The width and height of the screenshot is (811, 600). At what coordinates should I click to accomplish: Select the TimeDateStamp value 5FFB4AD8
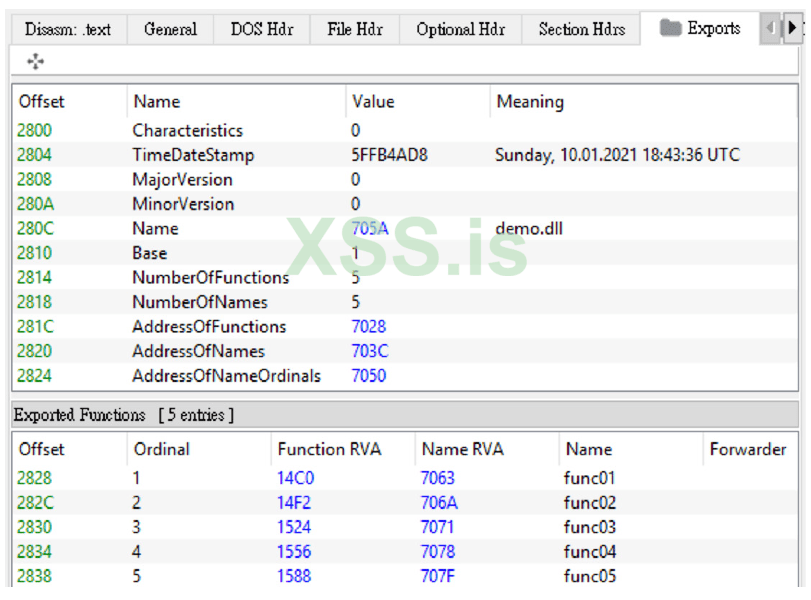pyautogui.click(x=389, y=155)
